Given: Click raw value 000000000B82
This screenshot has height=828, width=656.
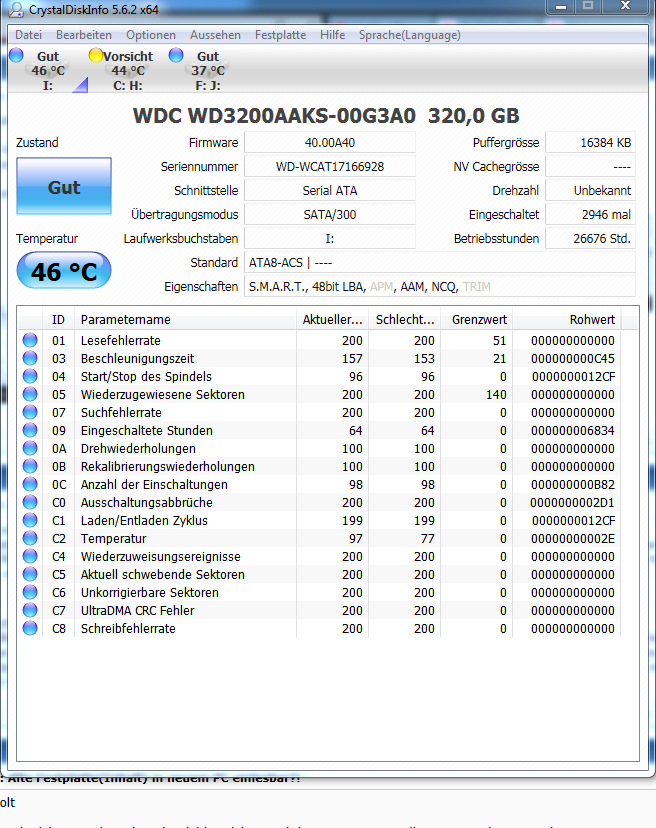Looking at the screenshot, I should tap(573, 484).
